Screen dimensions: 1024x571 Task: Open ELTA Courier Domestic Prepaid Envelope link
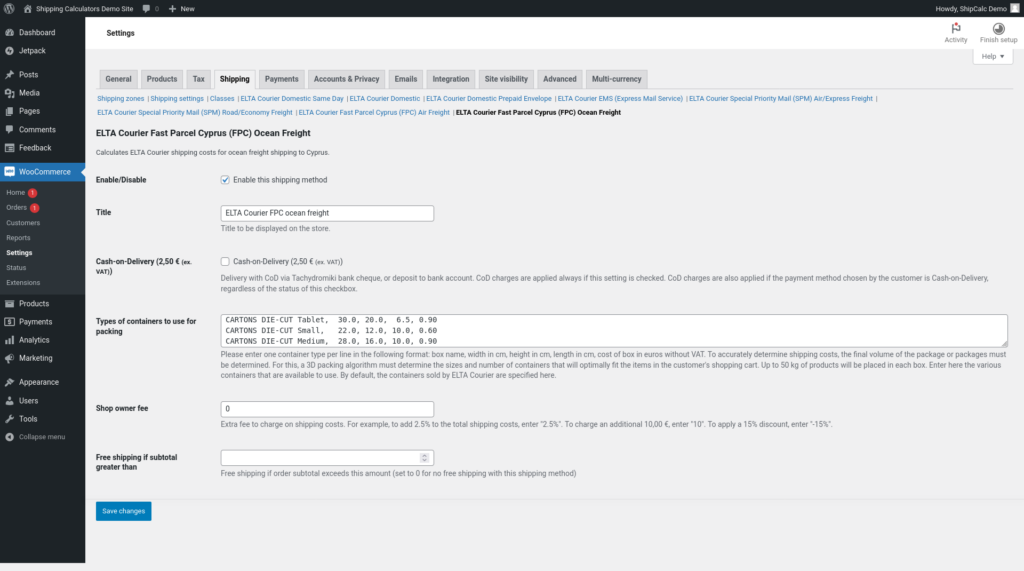[488, 99]
